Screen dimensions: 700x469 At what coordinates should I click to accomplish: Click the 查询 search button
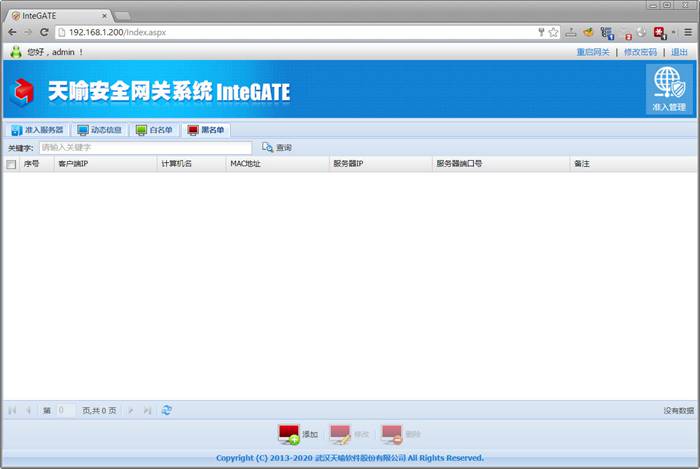(x=277, y=147)
